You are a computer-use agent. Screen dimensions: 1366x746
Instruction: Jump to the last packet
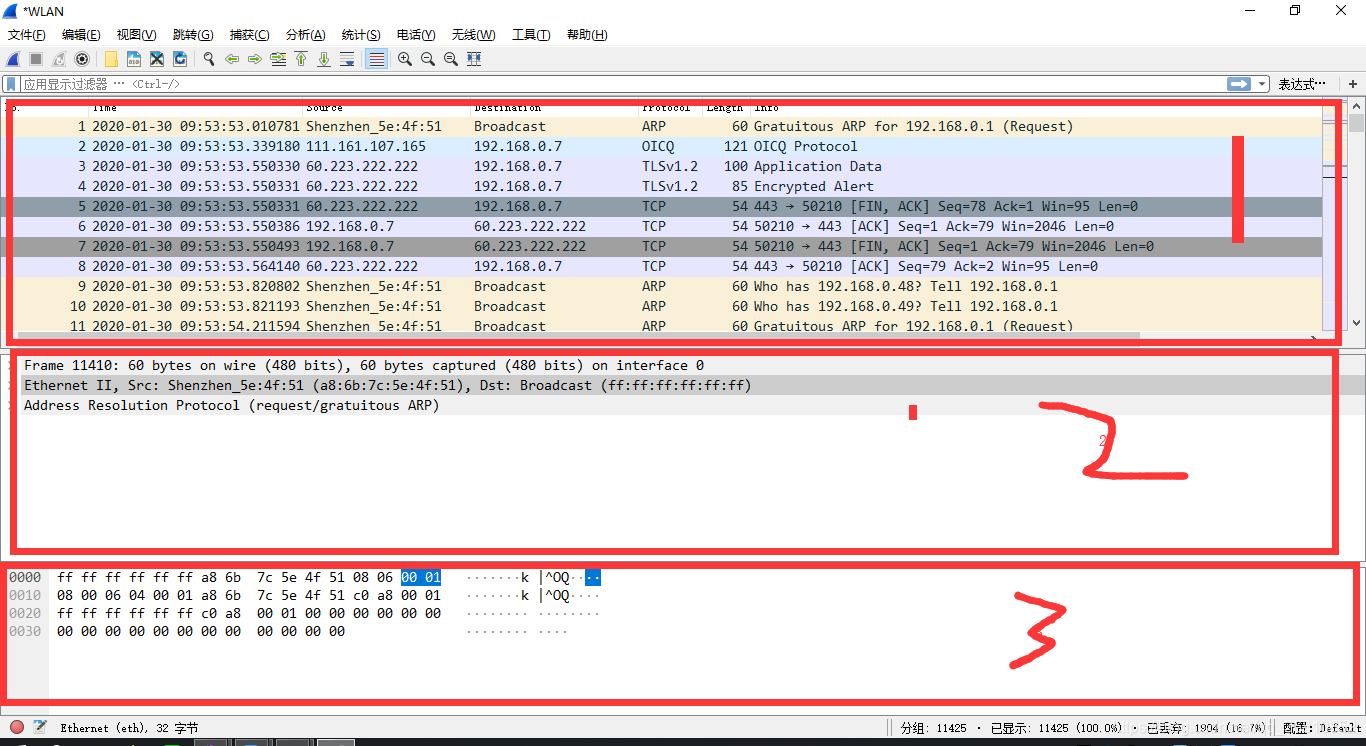coord(324,59)
